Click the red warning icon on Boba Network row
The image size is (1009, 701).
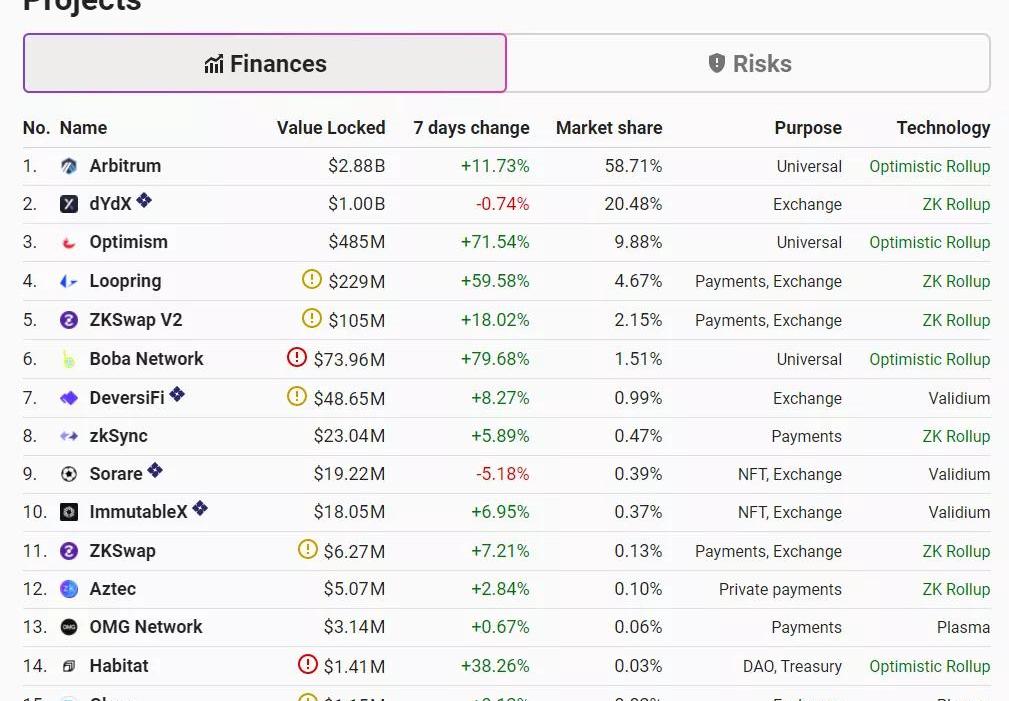[x=297, y=356]
